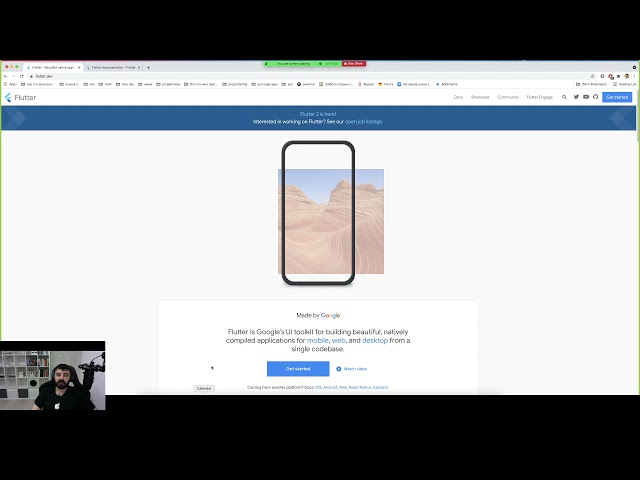The image size is (640, 480).
Task: Click the red Stop Share button
Action: (353, 64)
